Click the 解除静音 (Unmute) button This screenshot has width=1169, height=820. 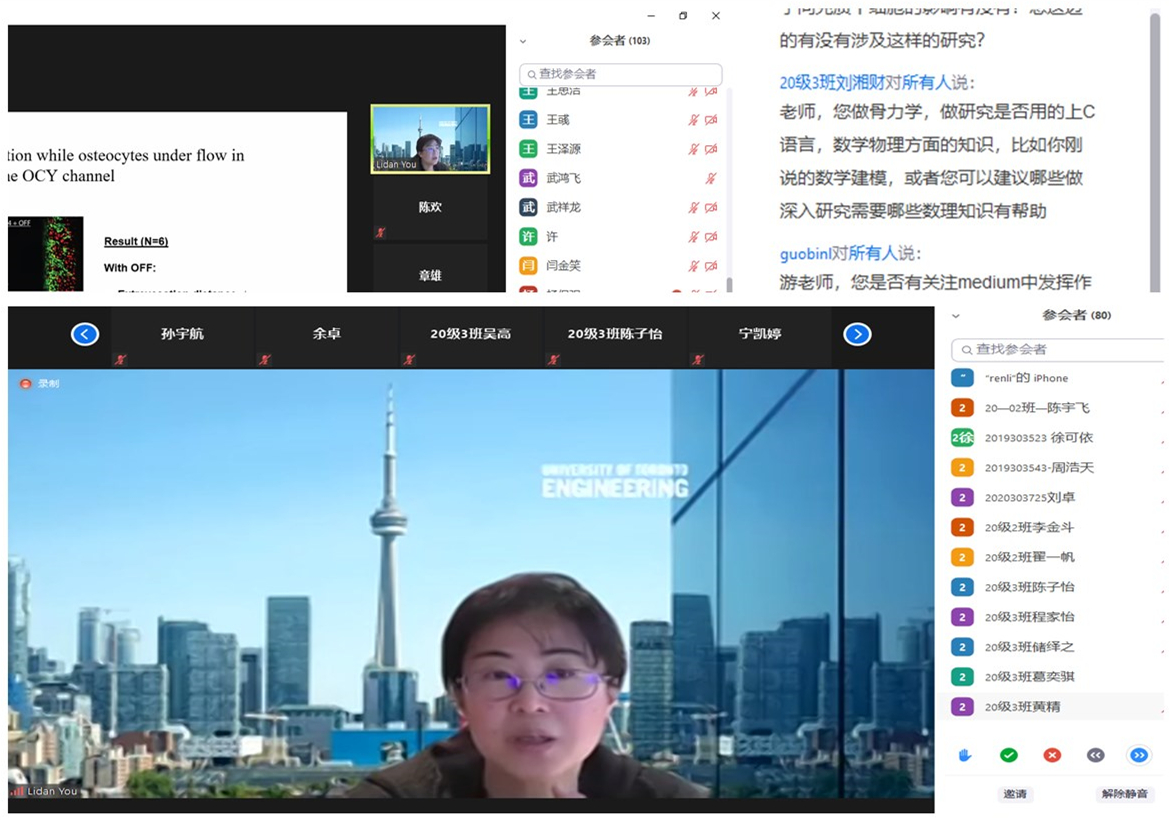(1126, 794)
